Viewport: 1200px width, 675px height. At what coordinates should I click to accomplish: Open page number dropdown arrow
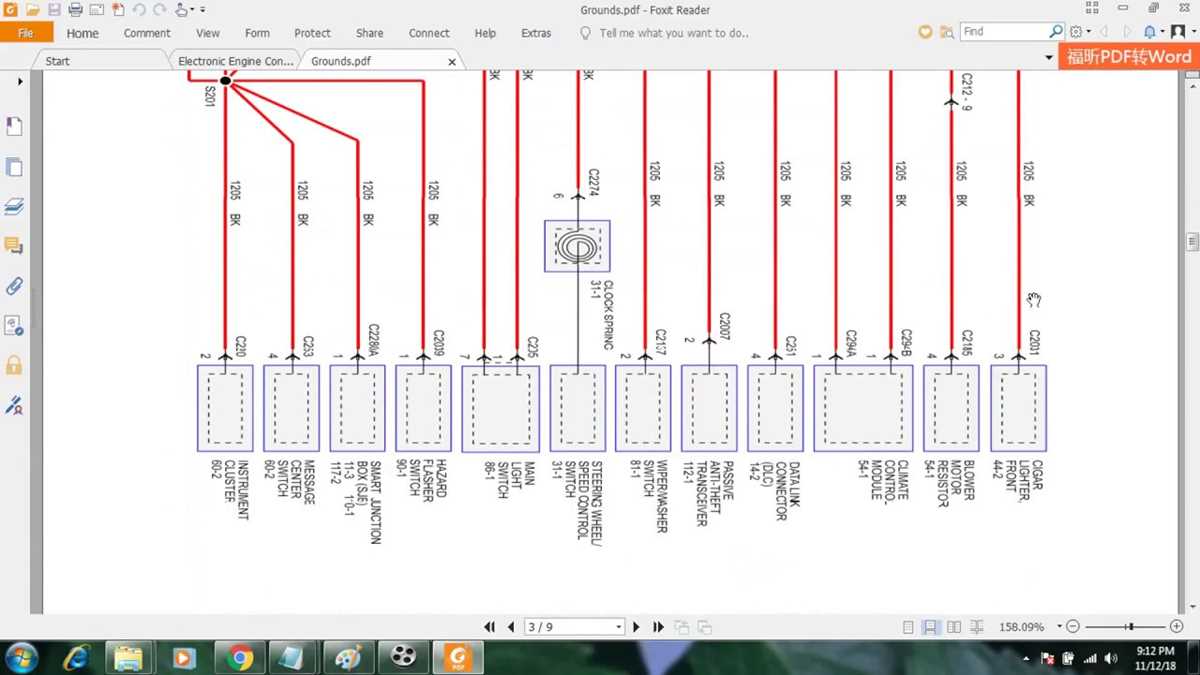(619, 627)
